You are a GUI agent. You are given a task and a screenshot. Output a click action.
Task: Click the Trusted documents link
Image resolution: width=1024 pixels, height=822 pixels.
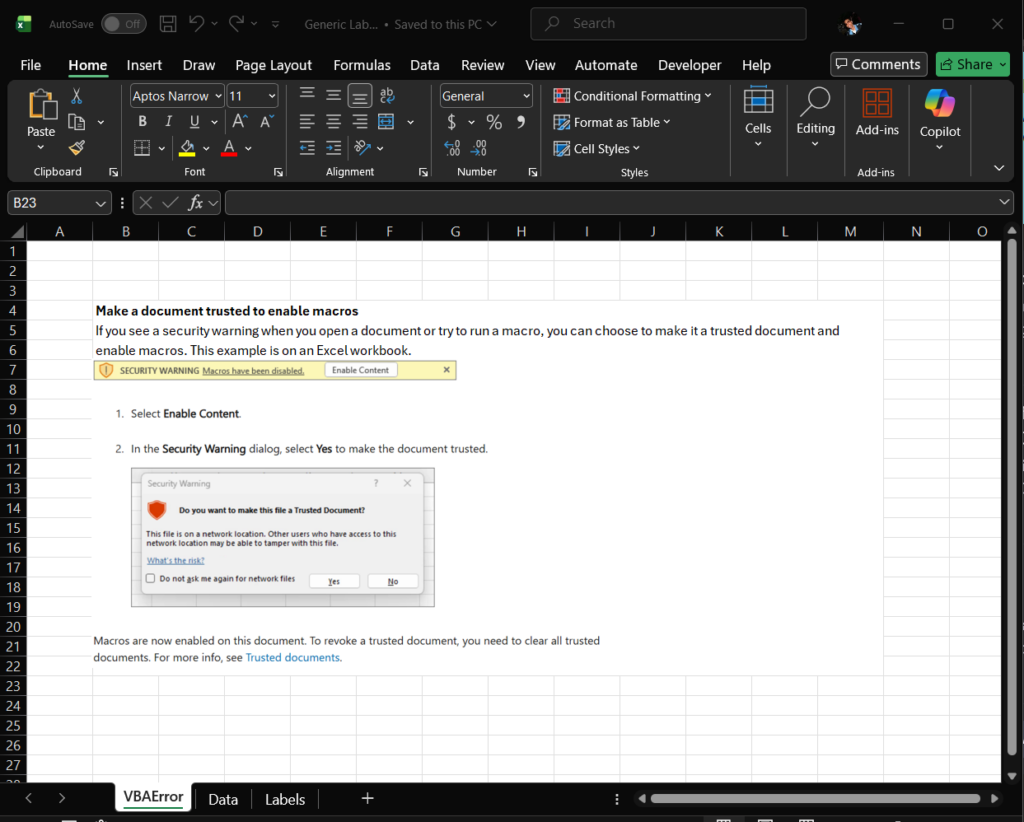tap(293, 658)
